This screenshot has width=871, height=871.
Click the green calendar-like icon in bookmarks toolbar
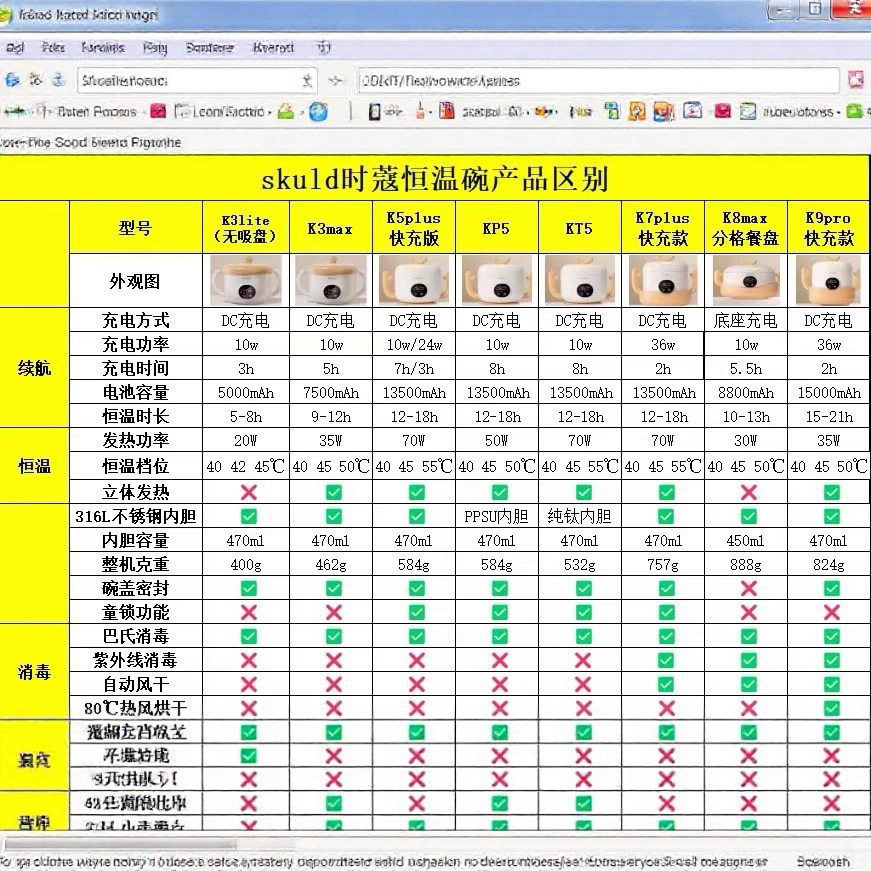click(x=612, y=111)
